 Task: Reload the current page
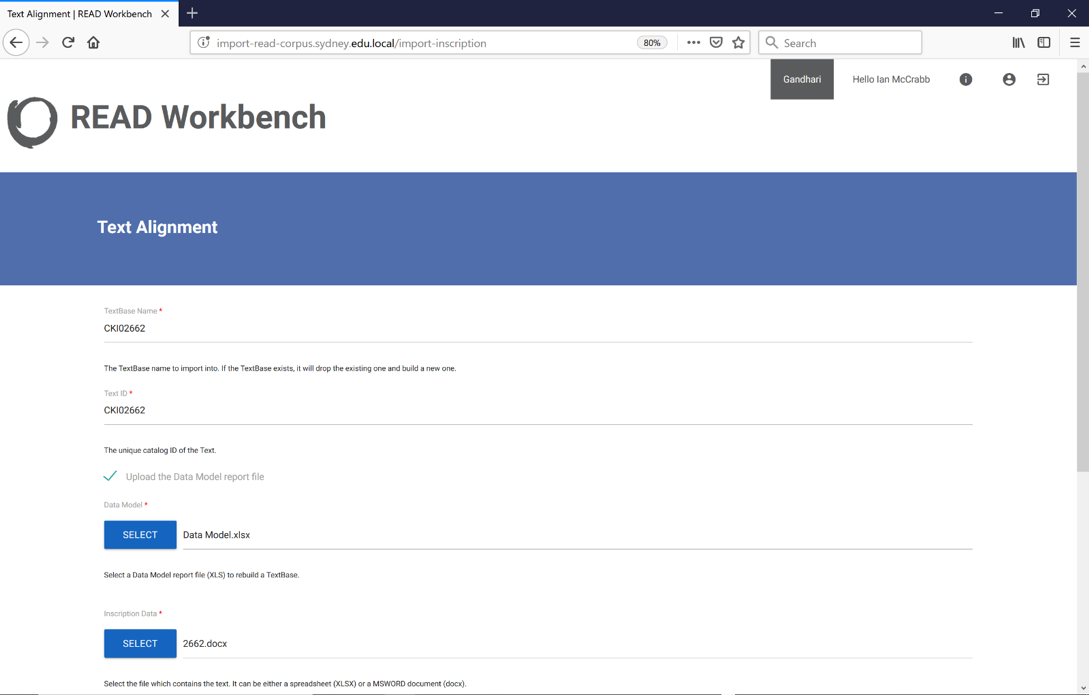pos(68,42)
